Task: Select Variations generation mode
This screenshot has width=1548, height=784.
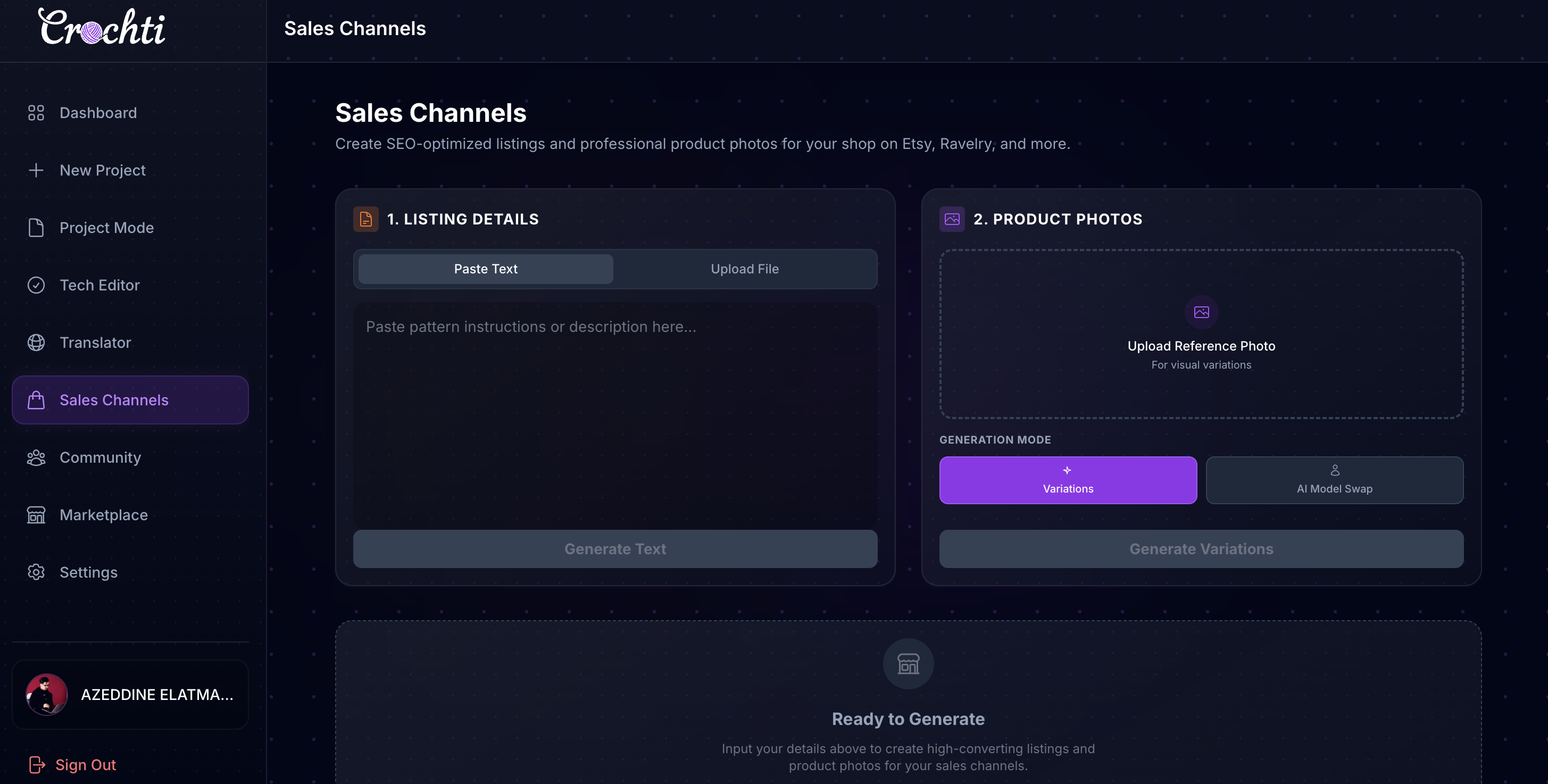Action: (1068, 480)
